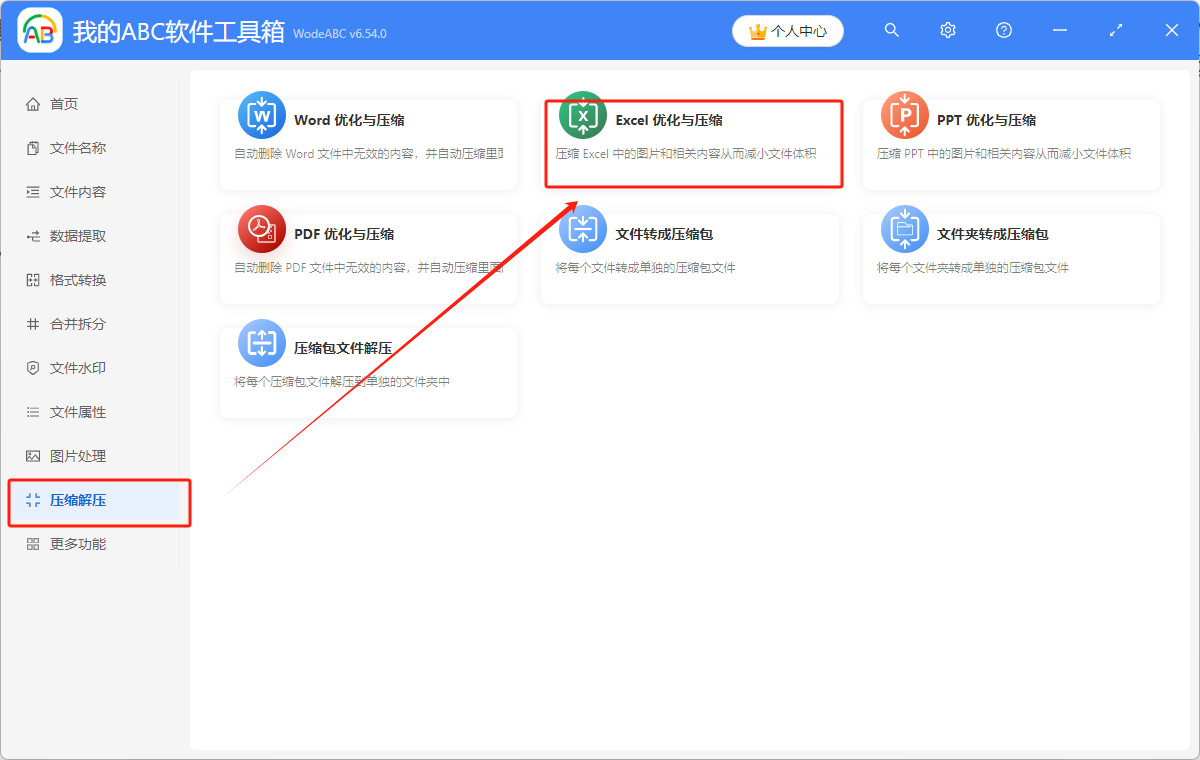Click description 将每个文件转成单独的压缩包文件

point(646,268)
